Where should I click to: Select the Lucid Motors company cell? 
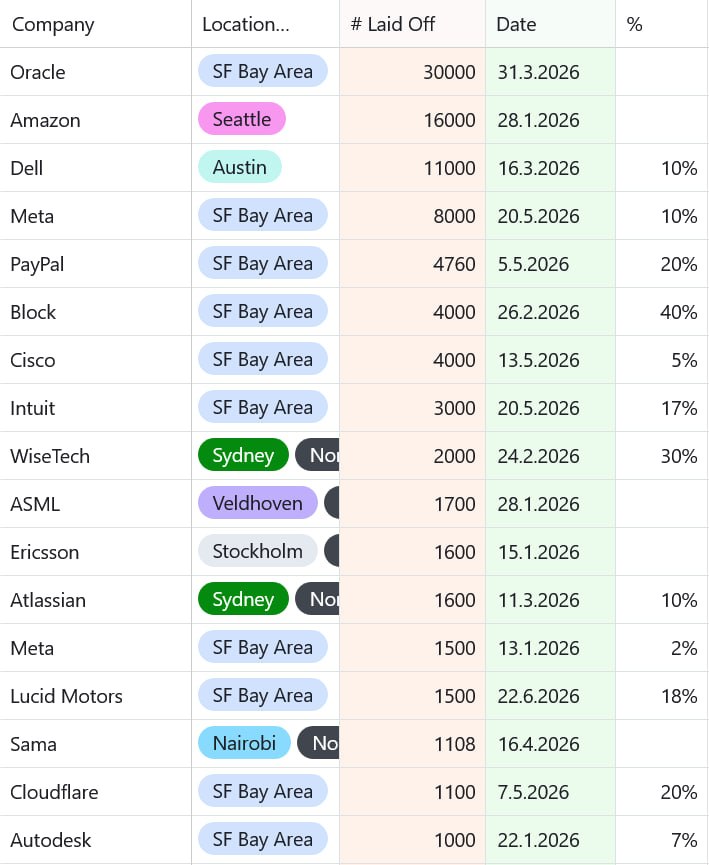95,696
